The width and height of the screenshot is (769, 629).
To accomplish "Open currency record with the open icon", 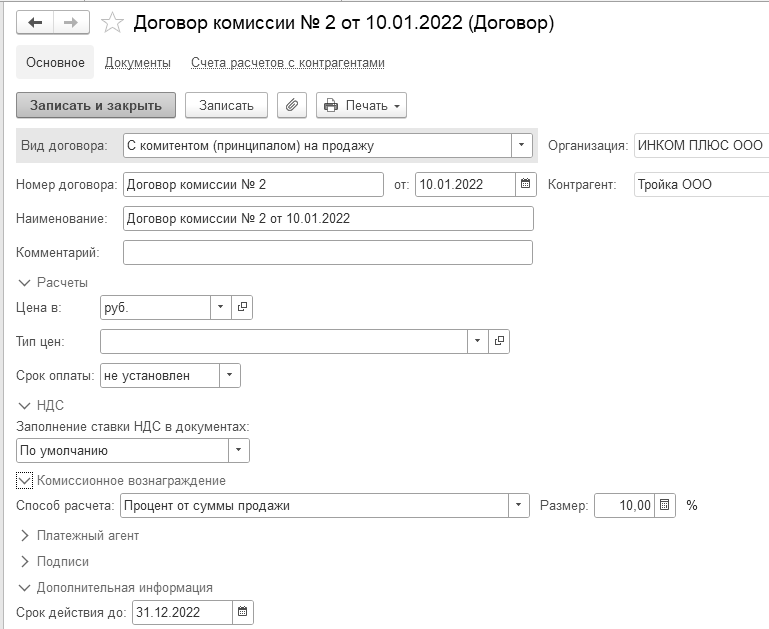I will coord(242,308).
